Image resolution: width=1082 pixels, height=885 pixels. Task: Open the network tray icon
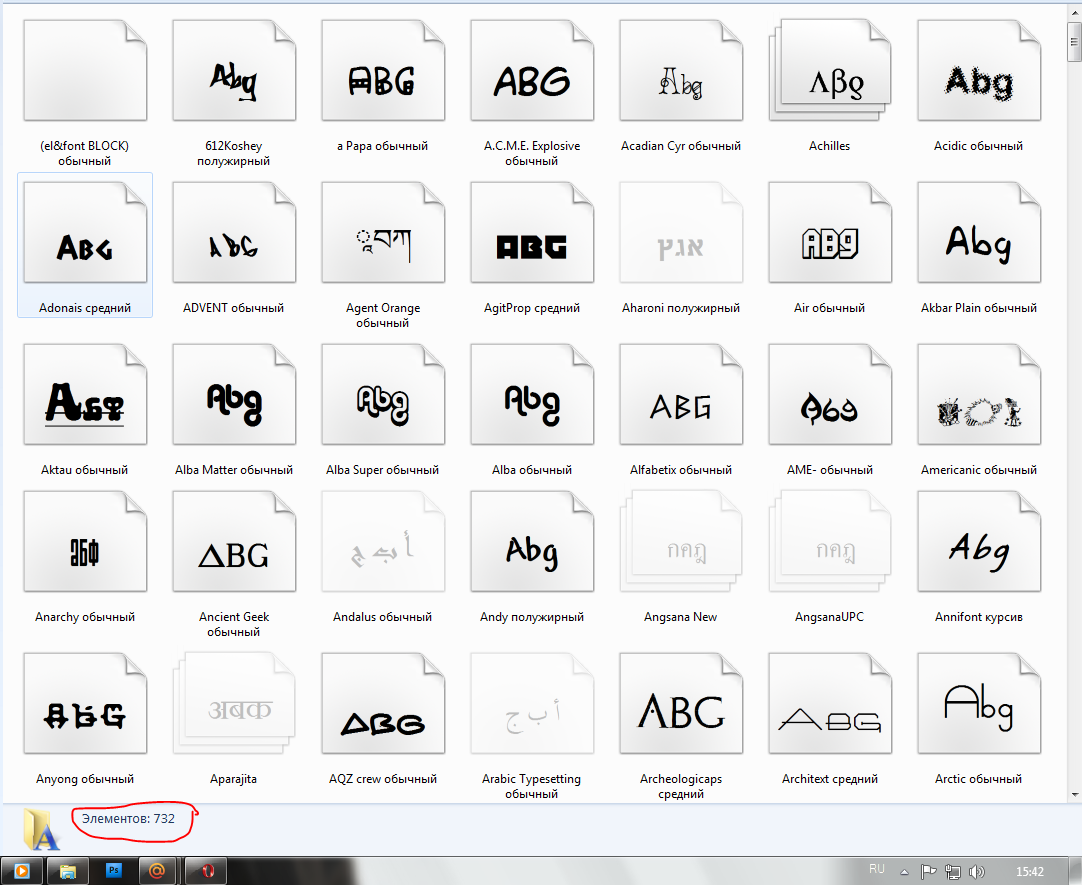(x=953, y=873)
